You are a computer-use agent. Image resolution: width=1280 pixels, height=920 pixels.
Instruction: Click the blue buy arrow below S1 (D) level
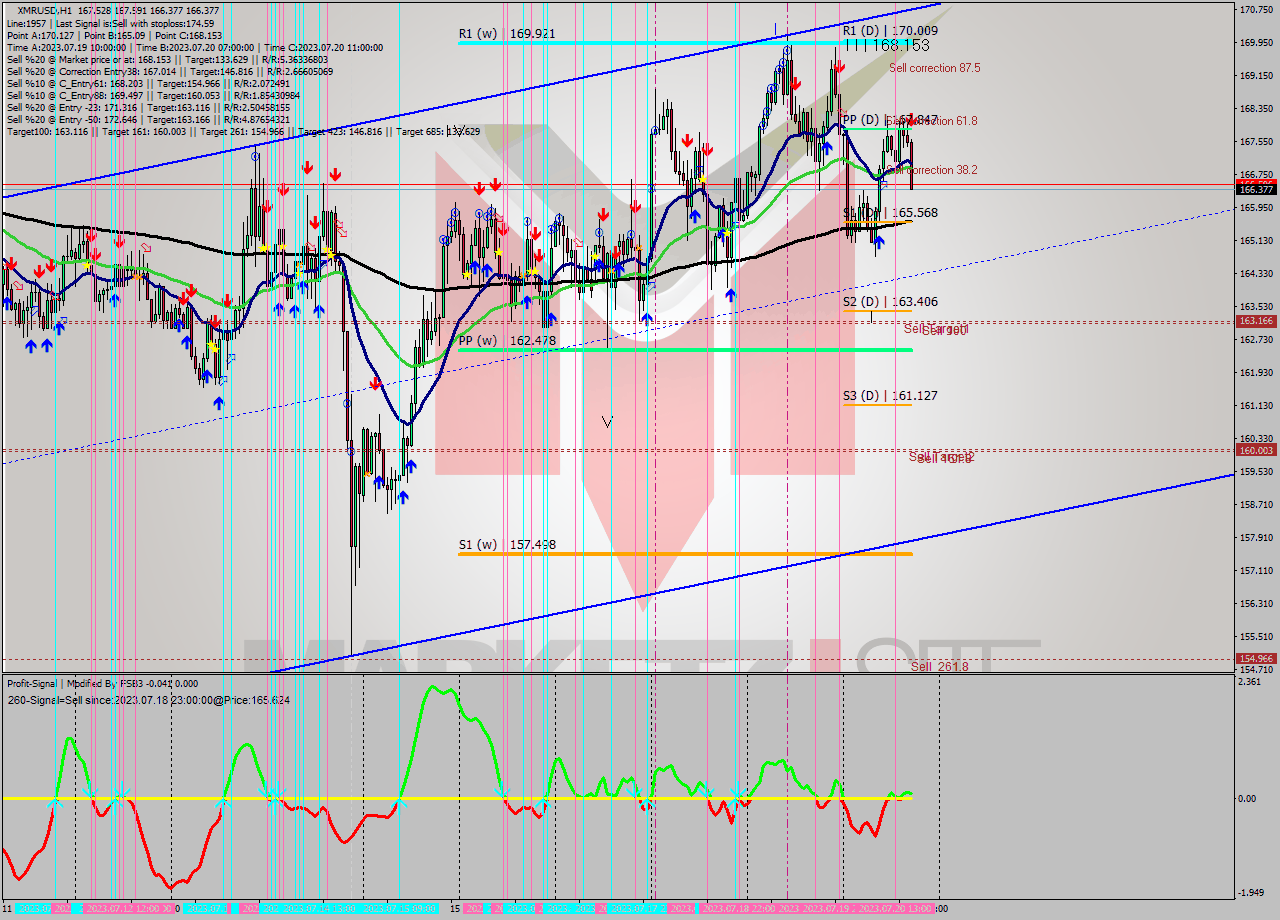[878, 243]
